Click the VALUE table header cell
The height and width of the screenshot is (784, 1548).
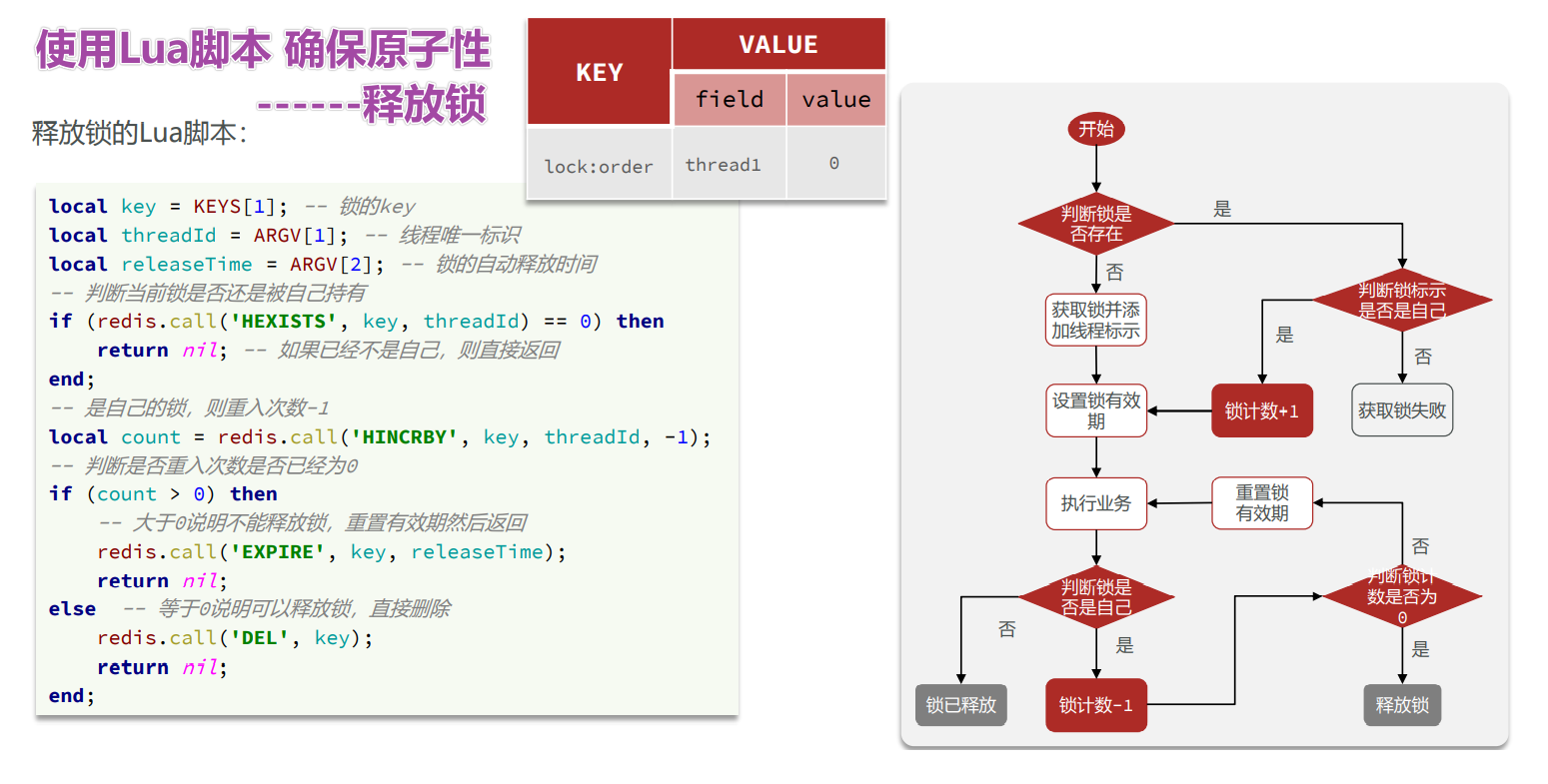(x=778, y=45)
